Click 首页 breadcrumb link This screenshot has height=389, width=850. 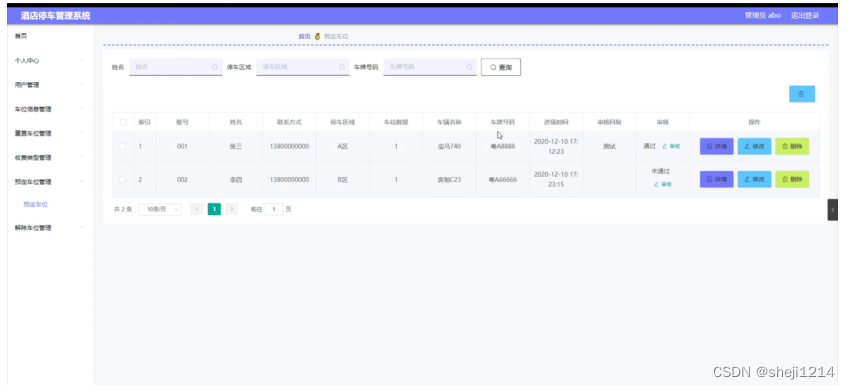click(304, 36)
